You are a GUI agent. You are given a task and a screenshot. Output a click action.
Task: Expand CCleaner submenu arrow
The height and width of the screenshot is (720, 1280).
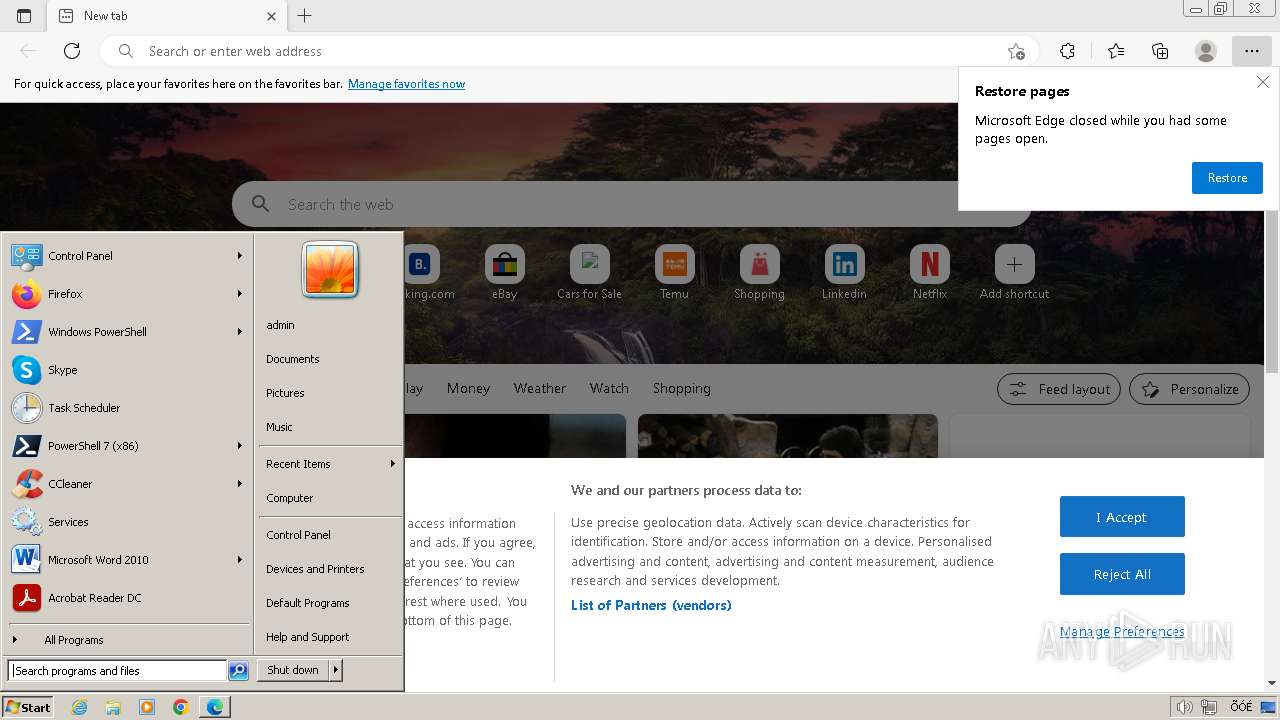[240, 484]
